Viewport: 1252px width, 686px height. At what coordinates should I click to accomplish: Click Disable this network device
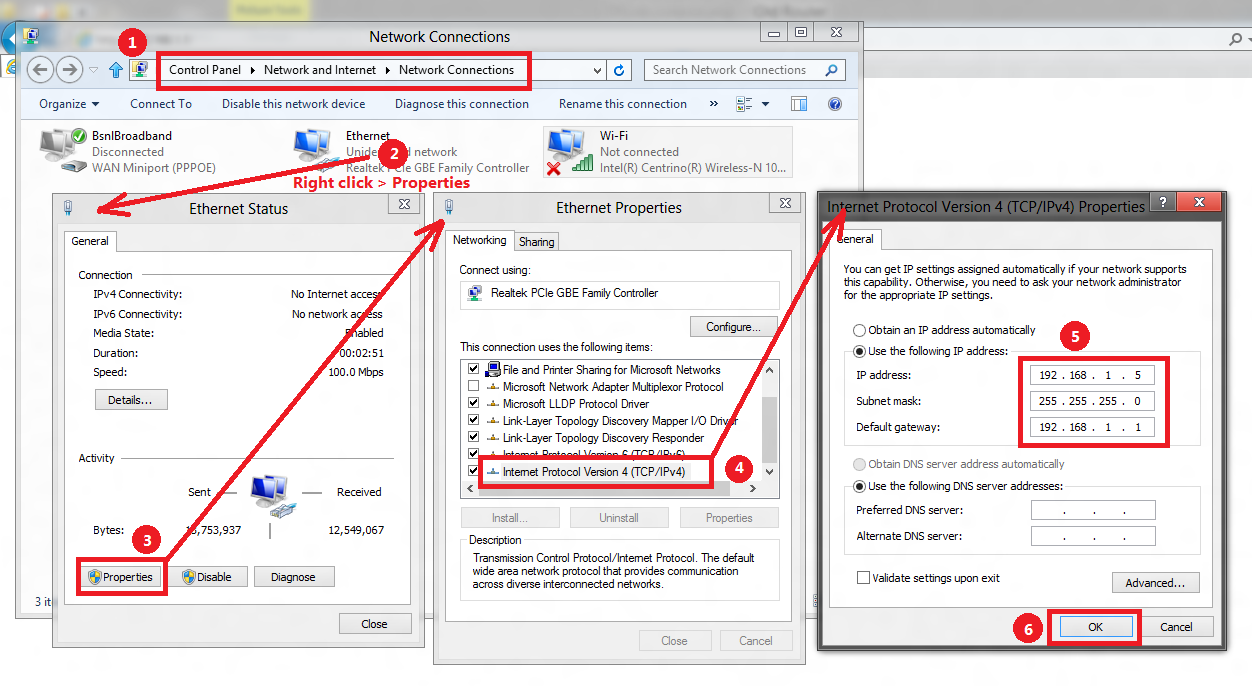click(294, 104)
